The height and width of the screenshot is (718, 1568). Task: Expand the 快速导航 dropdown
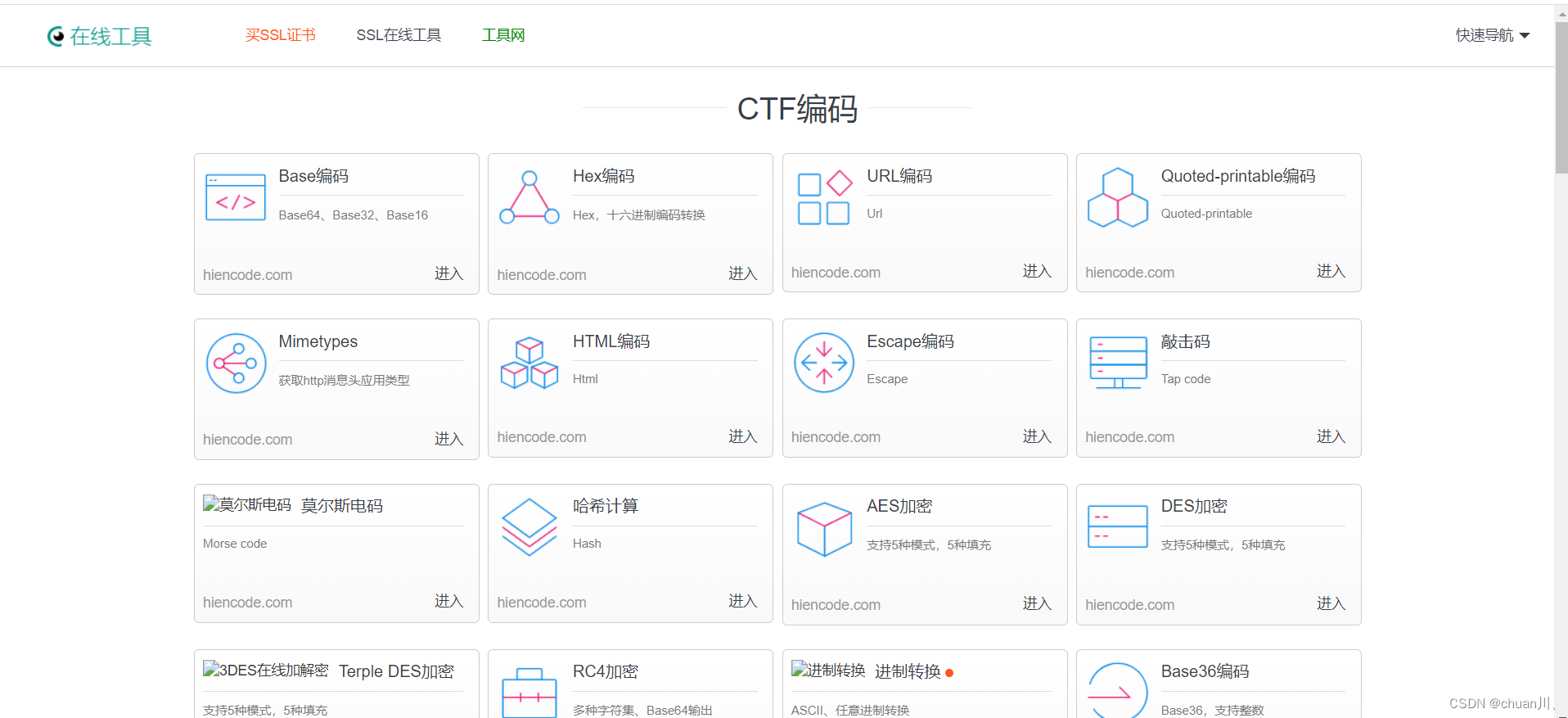[x=1492, y=35]
